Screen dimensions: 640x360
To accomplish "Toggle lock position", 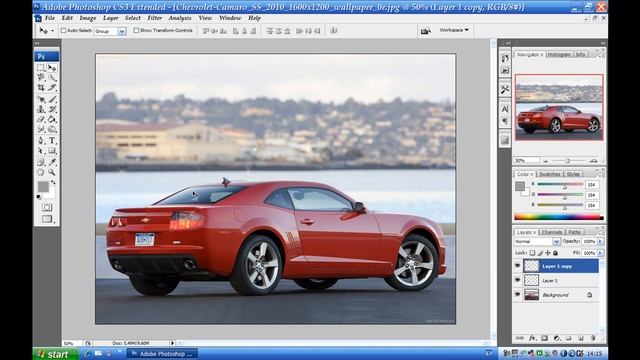I will (x=548, y=253).
